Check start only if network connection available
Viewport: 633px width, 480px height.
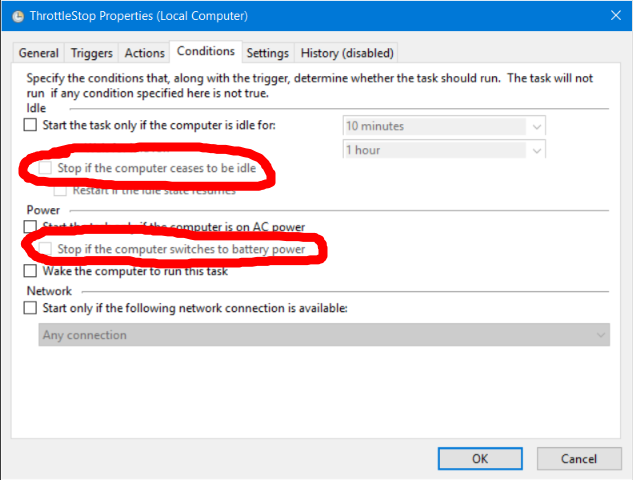(30, 308)
